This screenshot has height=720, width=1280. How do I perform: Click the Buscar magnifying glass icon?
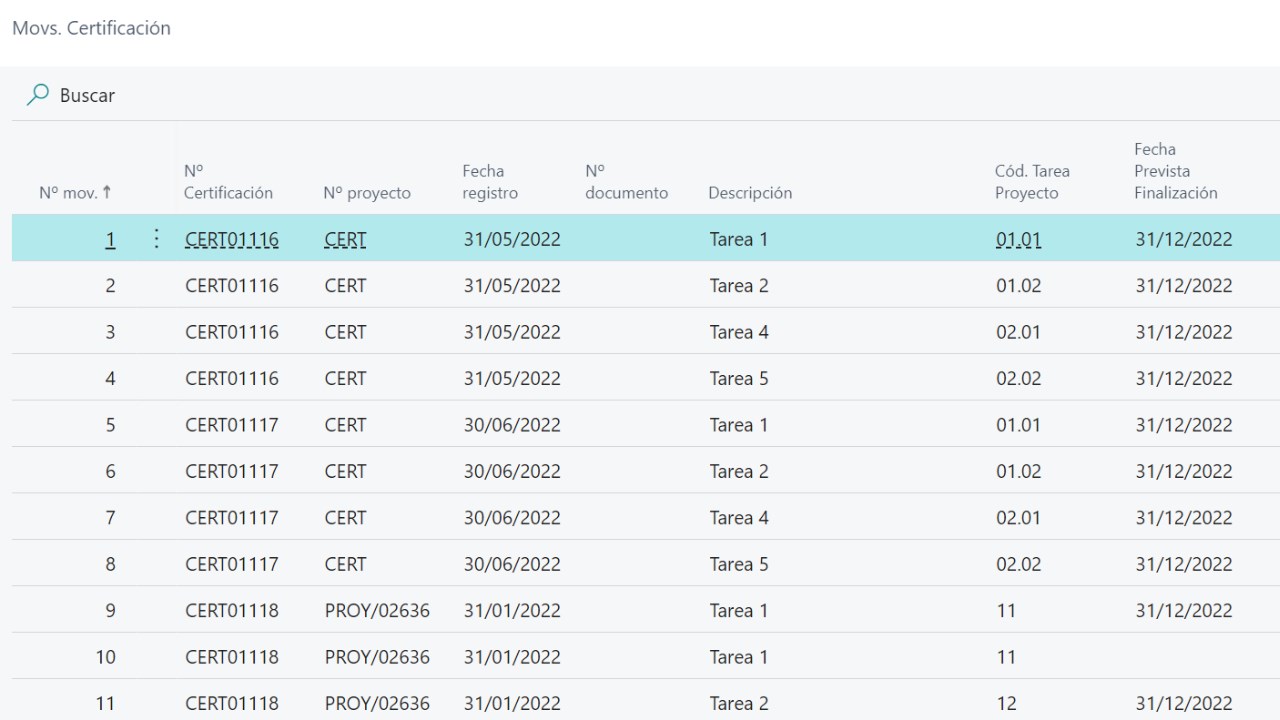(38, 95)
